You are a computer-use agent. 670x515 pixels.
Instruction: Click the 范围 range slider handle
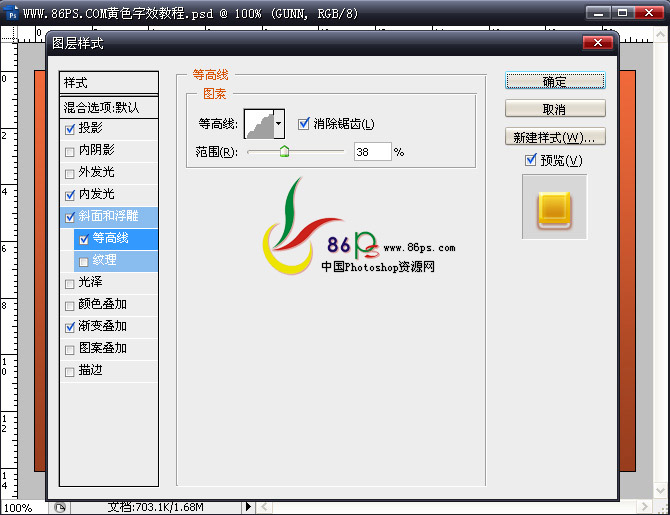(284, 151)
